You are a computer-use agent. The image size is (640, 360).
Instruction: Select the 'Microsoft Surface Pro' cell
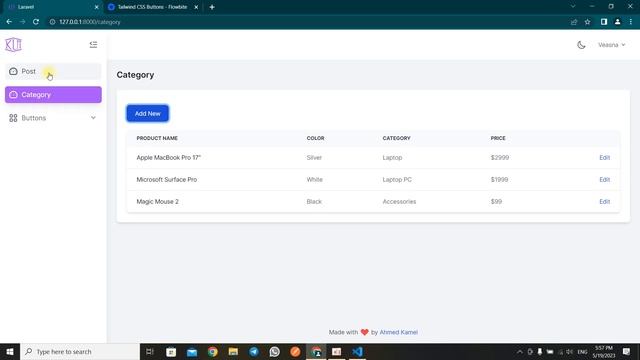pos(167,180)
